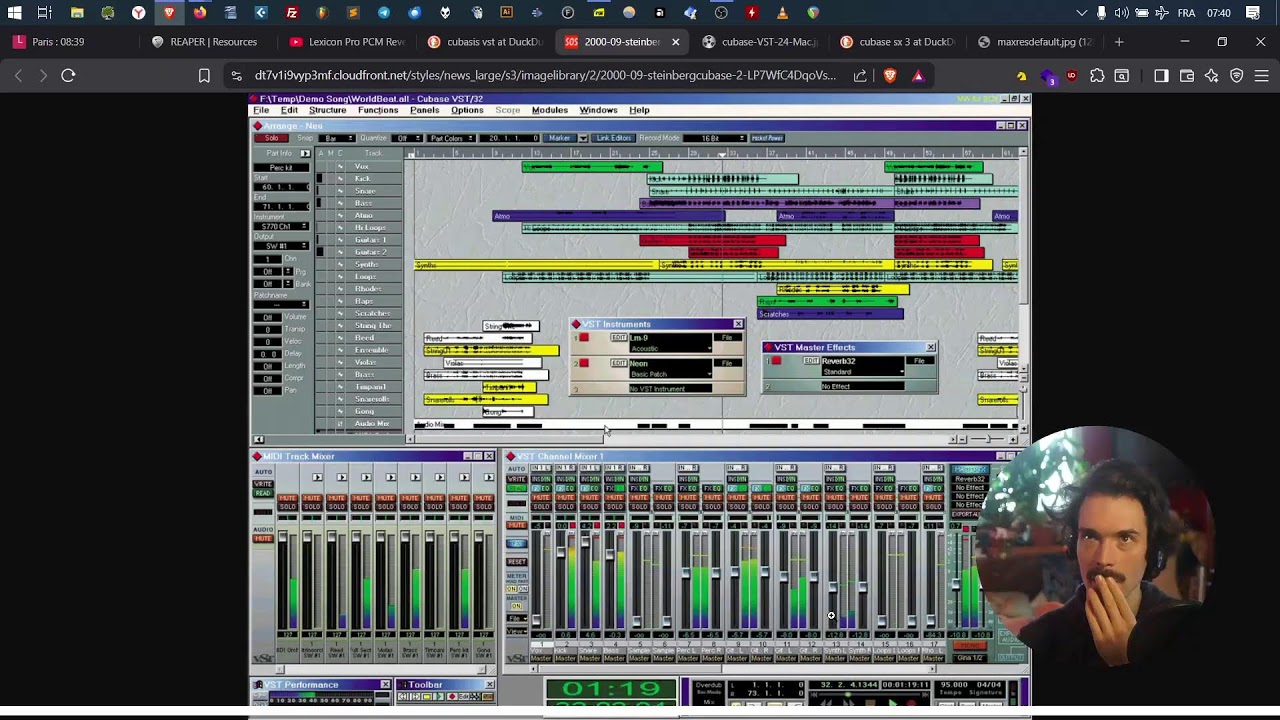Show hidden system tray icons chevron

pyautogui.click(x=1081, y=13)
